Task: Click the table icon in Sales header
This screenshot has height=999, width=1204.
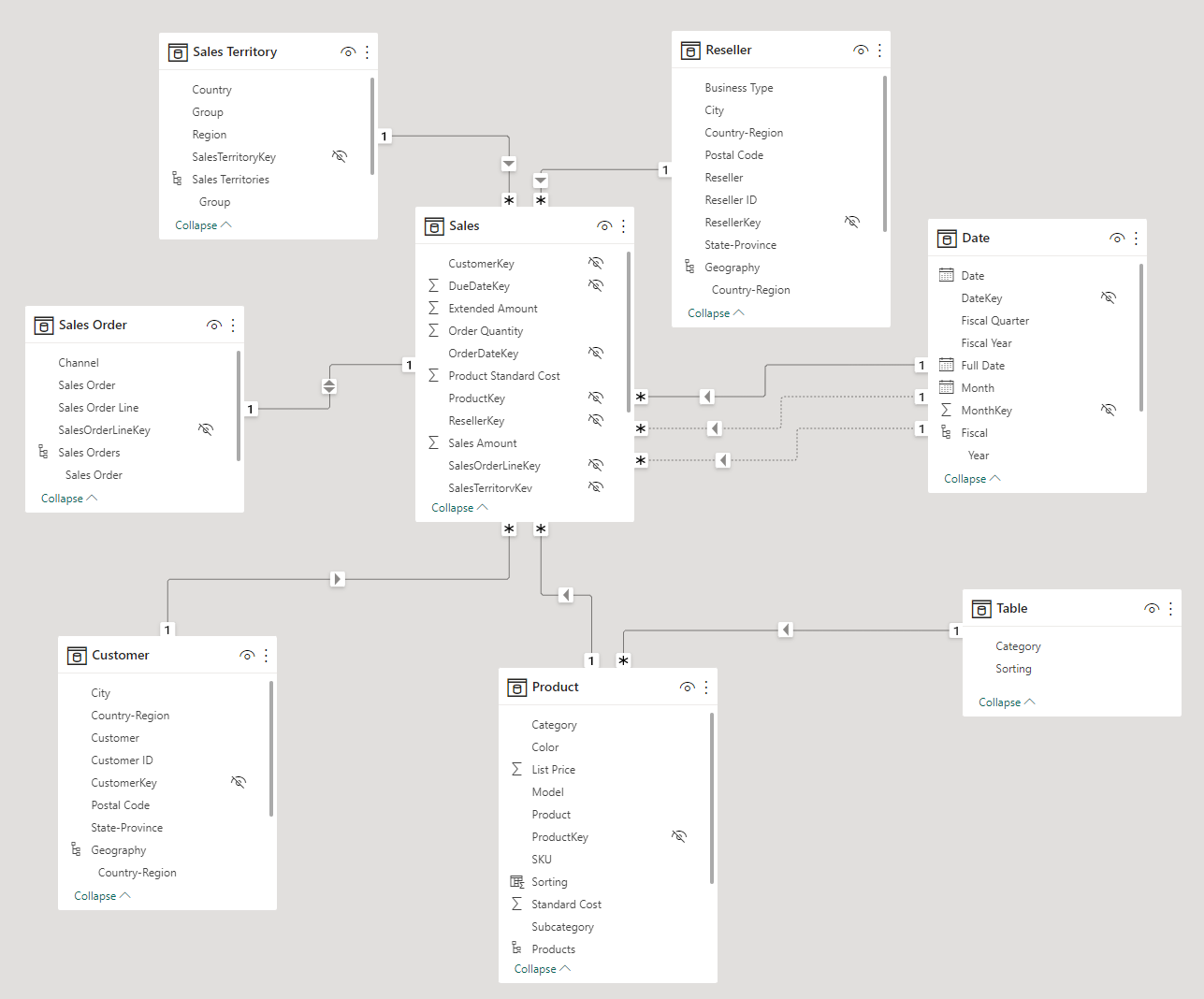Action: 434,225
